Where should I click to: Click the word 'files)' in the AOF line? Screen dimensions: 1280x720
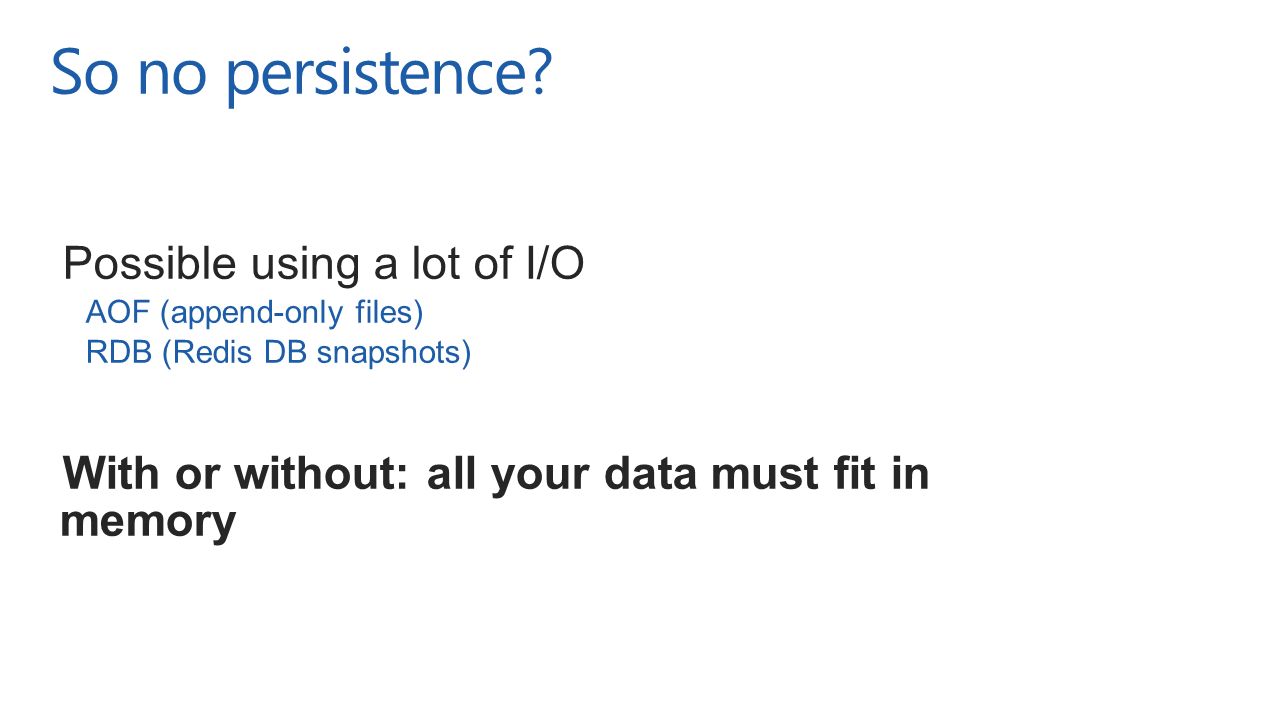pos(390,314)
